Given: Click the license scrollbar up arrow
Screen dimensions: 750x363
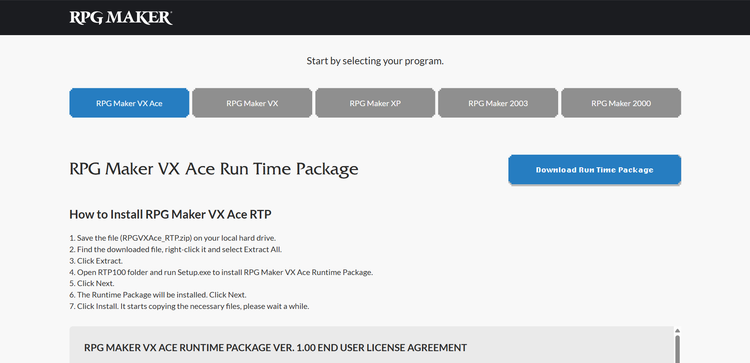Looking at the screenshot, I should click(677, 330).
